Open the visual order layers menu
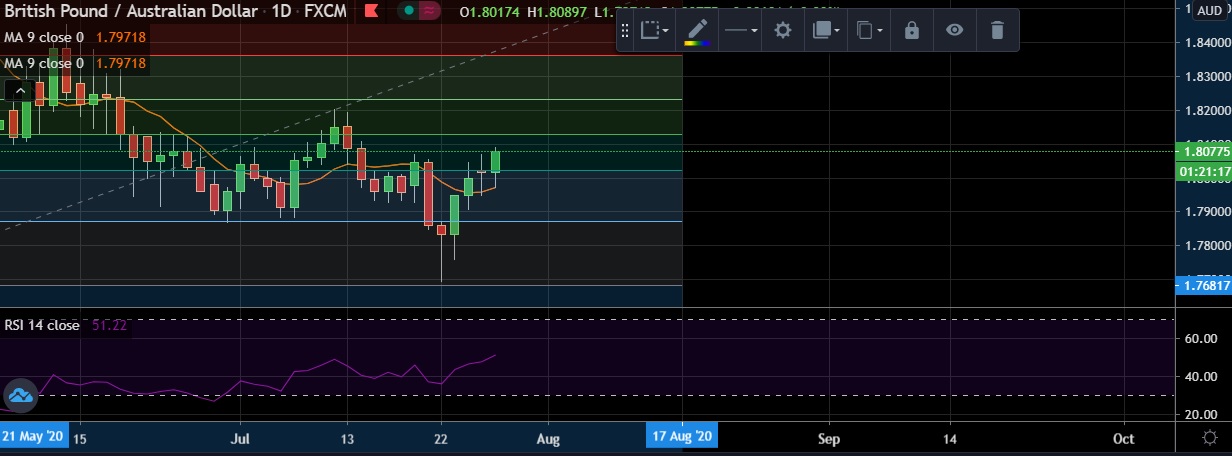1232x456 pixels. click(826, 30)
